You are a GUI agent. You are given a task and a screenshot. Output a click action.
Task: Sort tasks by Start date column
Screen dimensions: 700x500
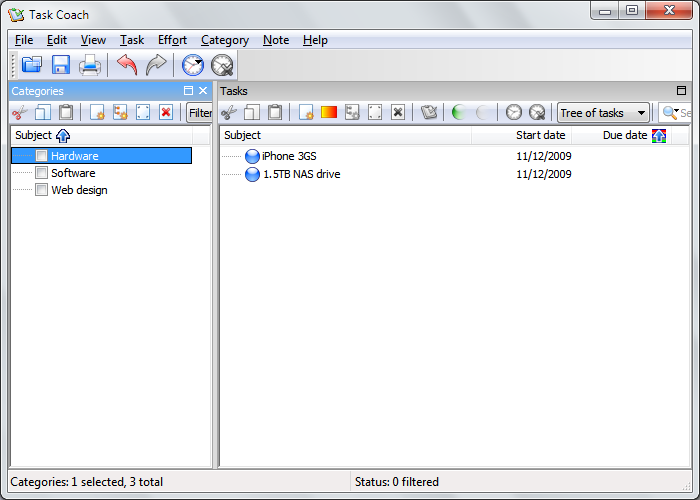click(x=521, y=135)
